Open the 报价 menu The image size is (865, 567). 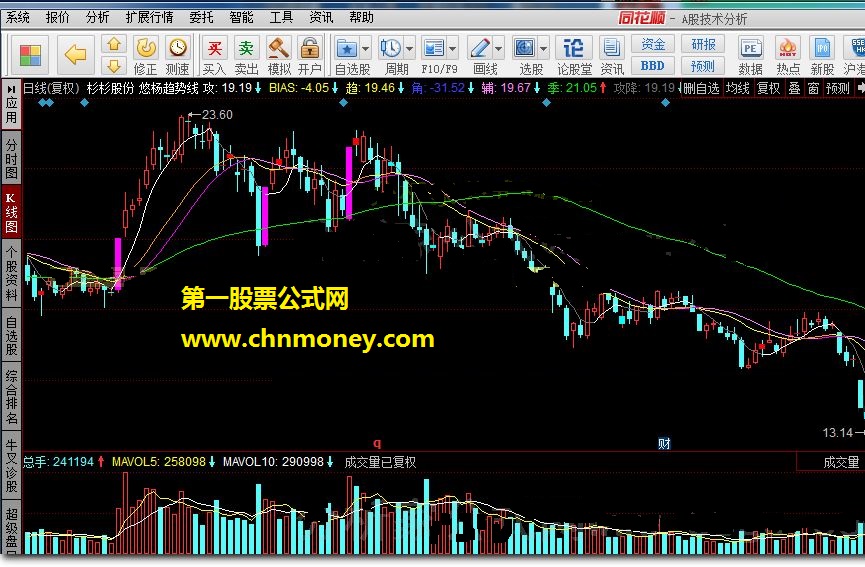[57, 18]
